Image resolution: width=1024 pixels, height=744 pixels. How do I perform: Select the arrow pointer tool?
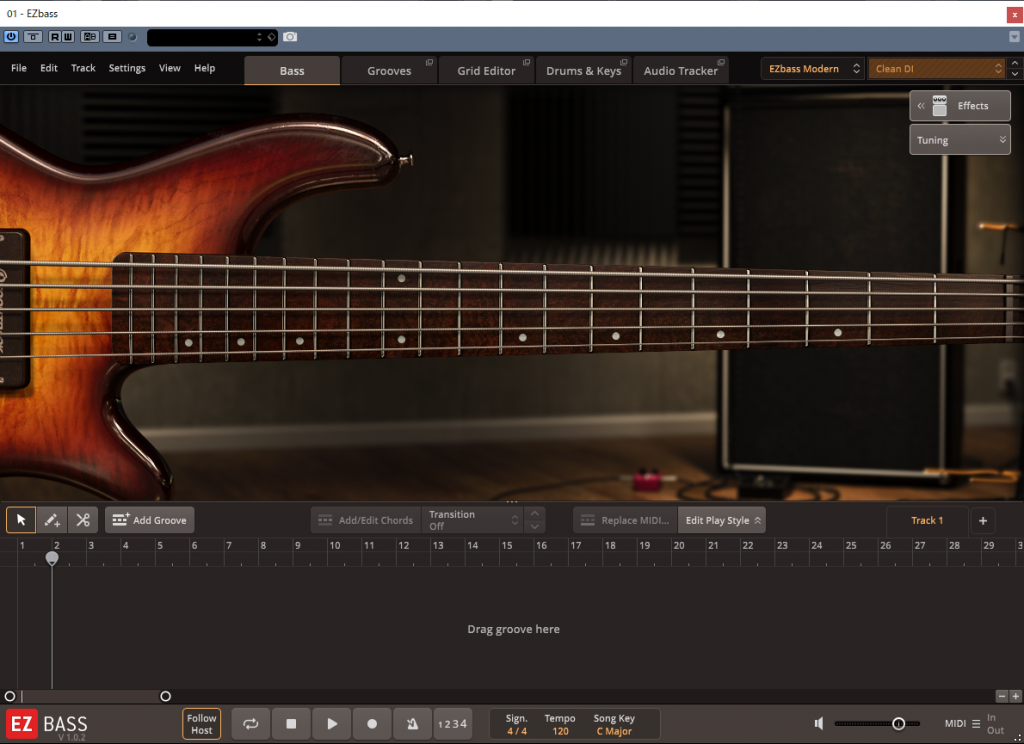click(x=21, y=520)
